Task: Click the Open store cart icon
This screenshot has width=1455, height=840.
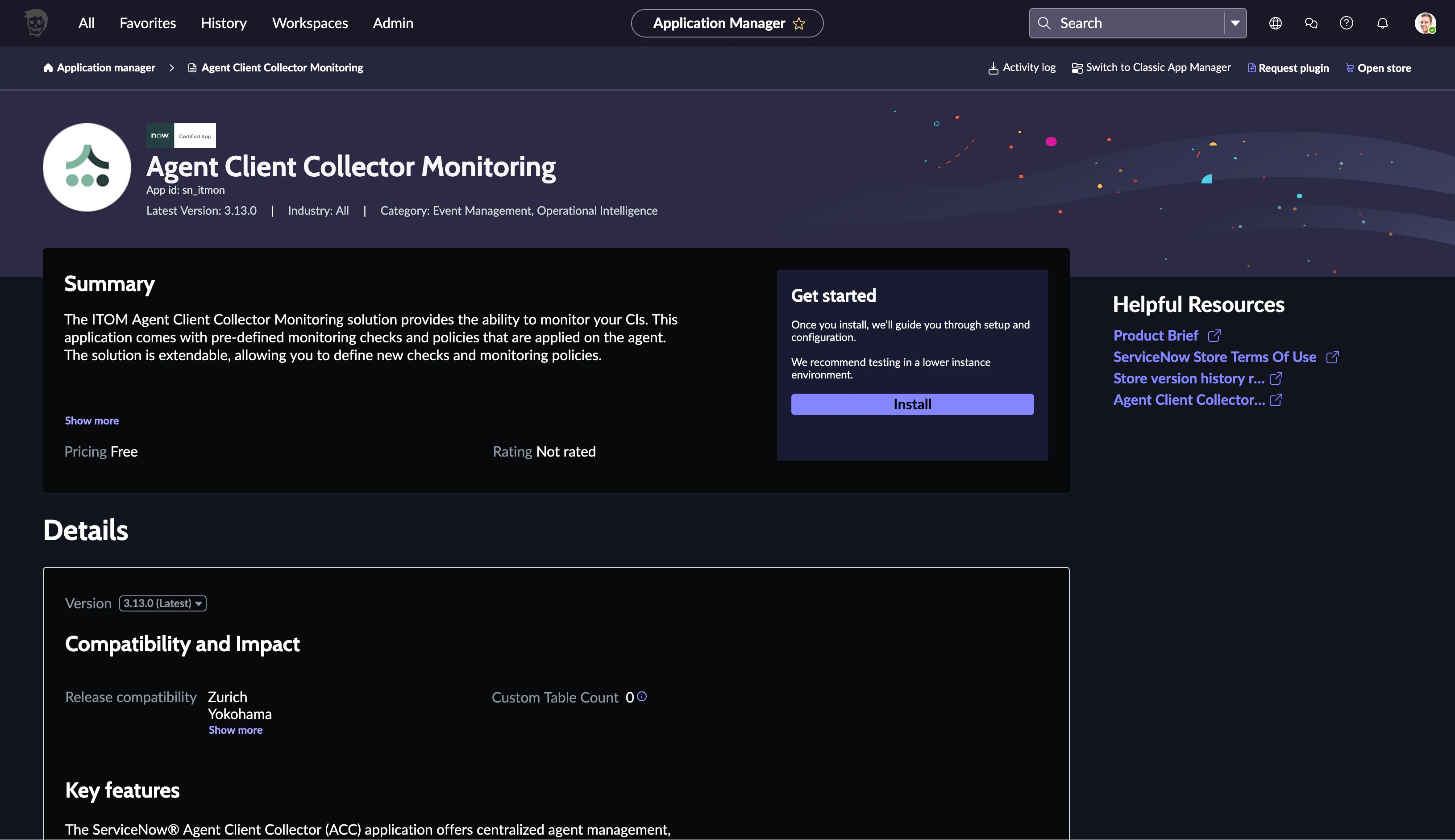Action: [x=1350, y=68]
